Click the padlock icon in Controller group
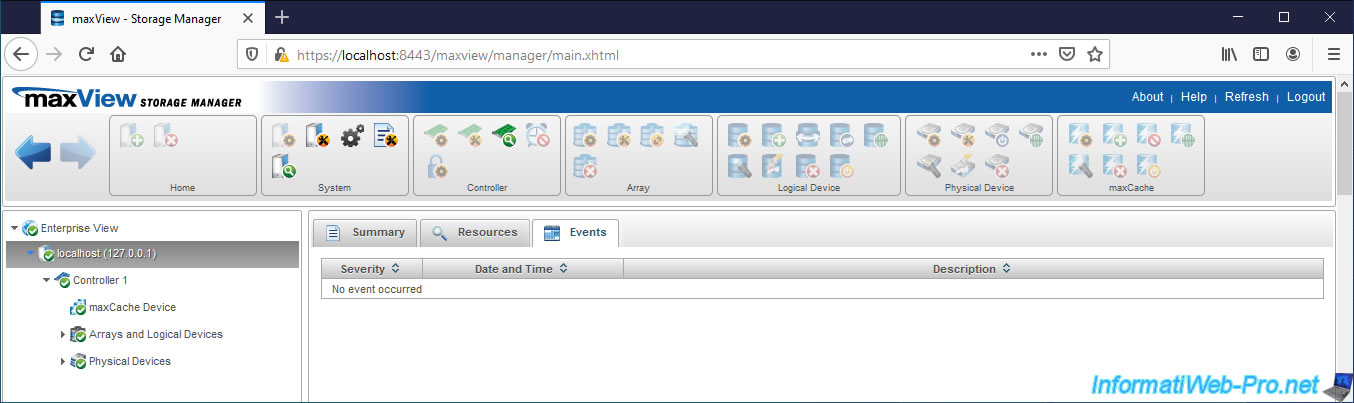1354x403 pixels. pyautogui.click(x=436, y=167)
